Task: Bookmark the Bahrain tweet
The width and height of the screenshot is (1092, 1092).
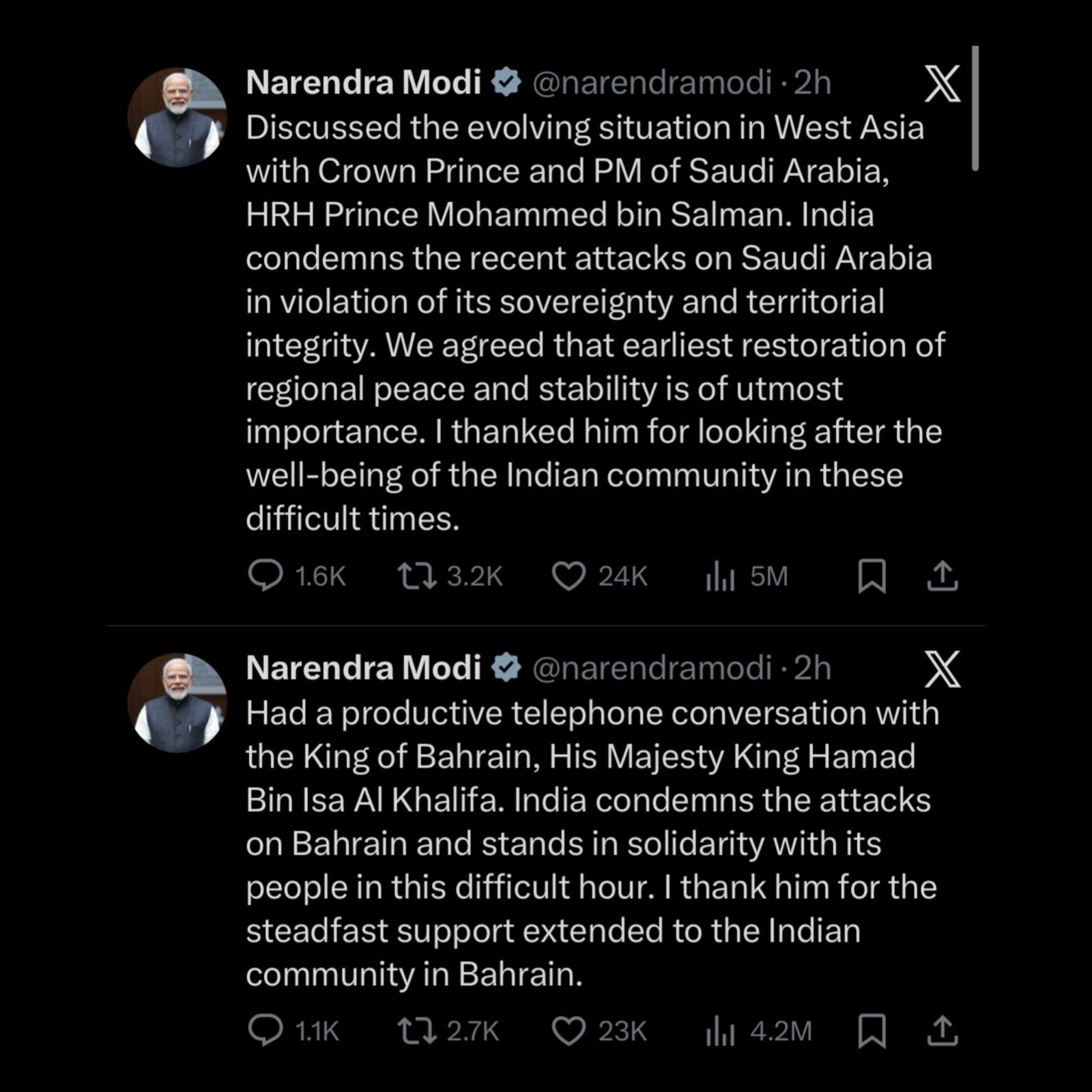Action: tap(872, 1031)
